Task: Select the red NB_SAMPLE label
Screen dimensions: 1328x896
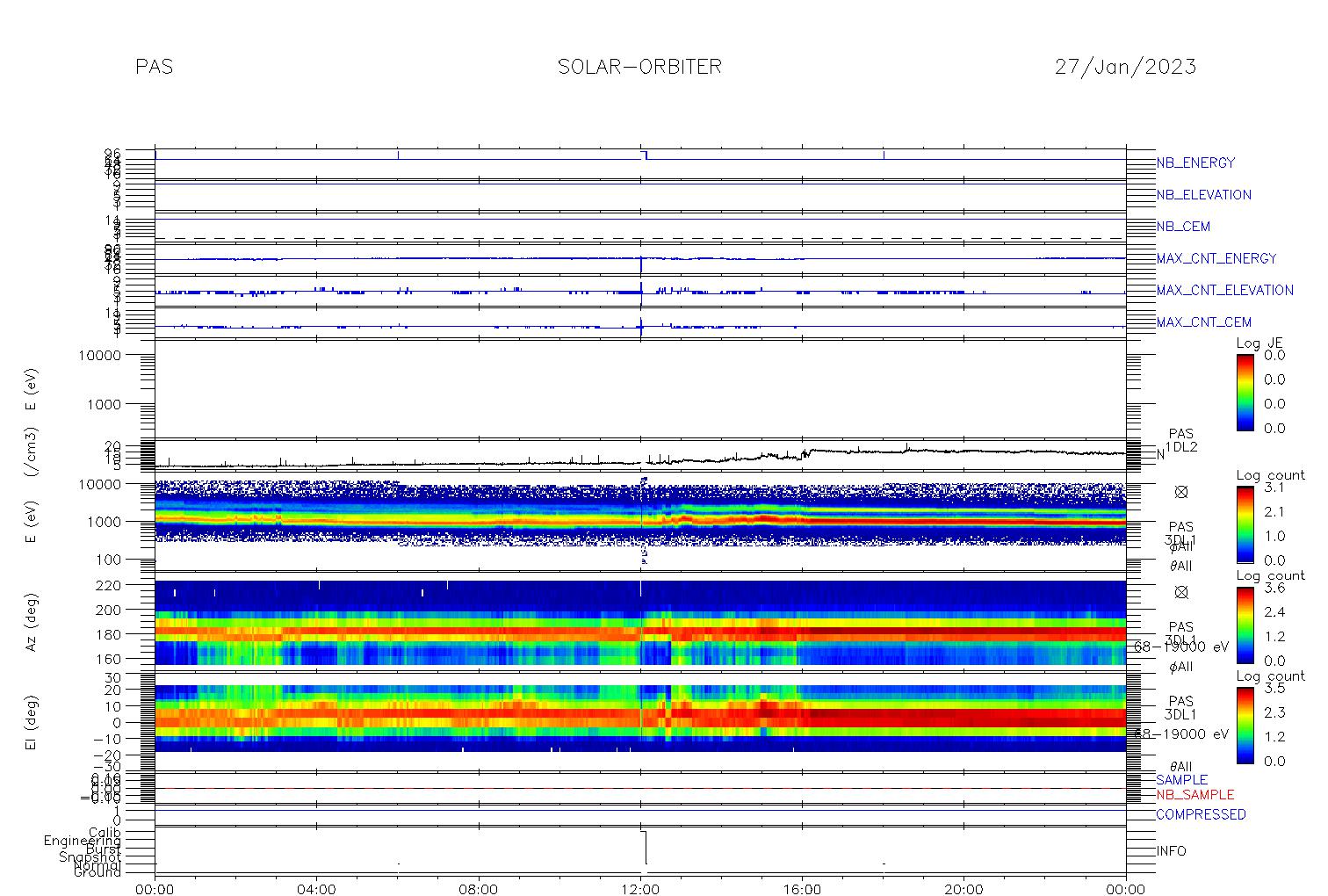Action: pyautogui.click(x=1194, y=794)
